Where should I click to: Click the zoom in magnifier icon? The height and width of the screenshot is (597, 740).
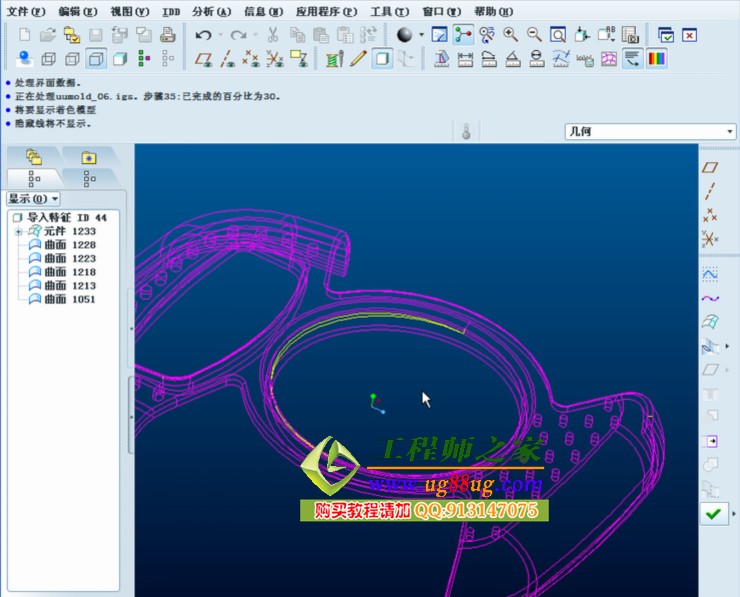pyautogui.click(x=510, y=35)
